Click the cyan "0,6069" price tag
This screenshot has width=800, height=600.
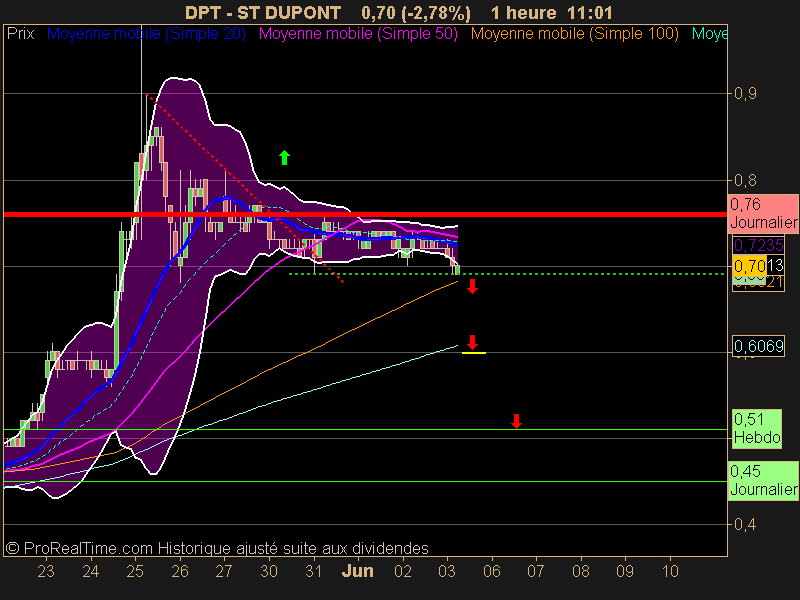pos(758,346)
